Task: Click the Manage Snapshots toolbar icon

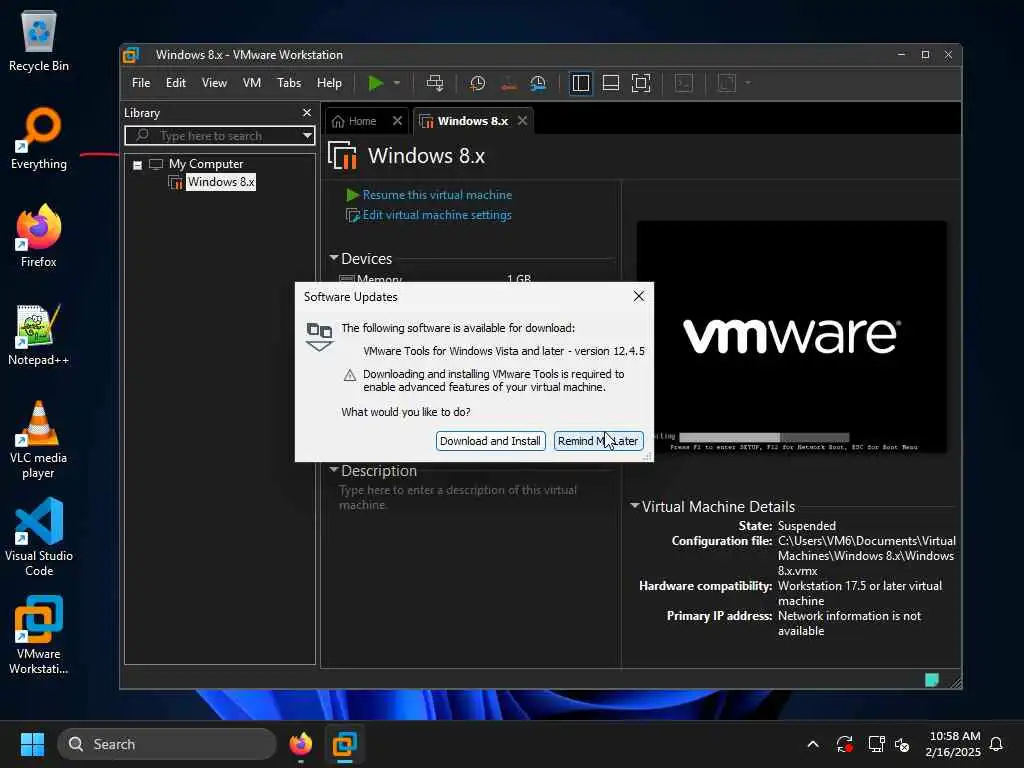Action: 538,83
